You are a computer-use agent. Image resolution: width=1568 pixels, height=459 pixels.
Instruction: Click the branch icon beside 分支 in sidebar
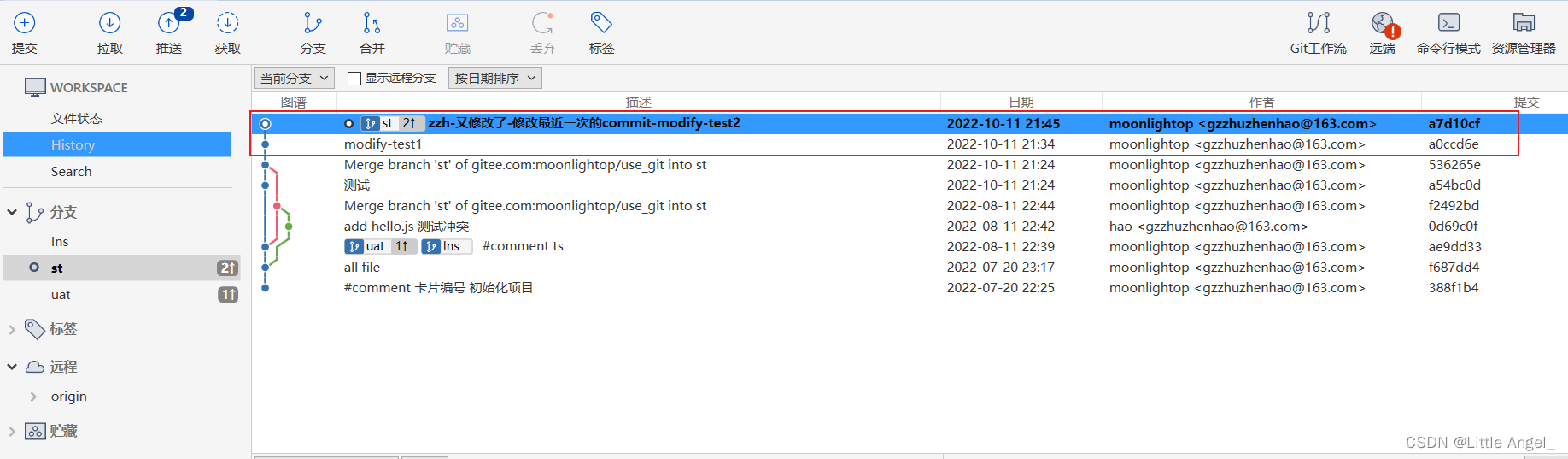point(34,212)
